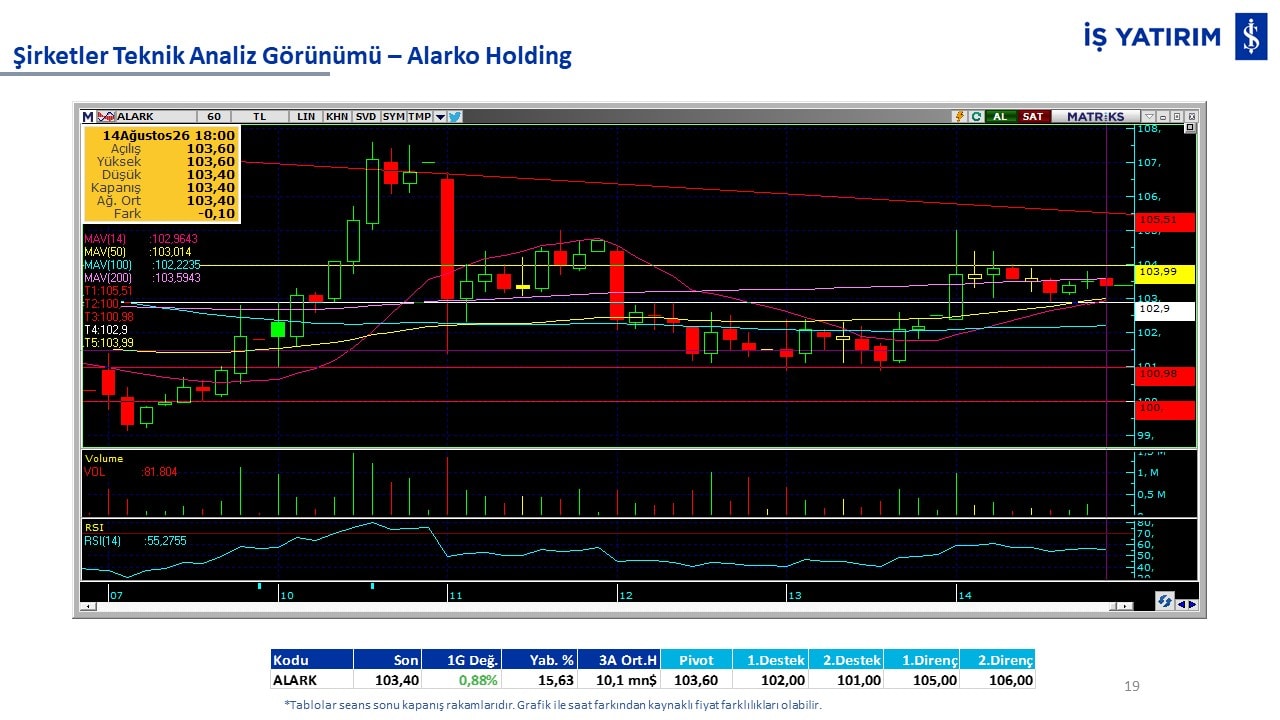Click the date marker 13 on time axis
Image resolution: width=1280 pixels, height=720 pixels.
click(795, 595)
